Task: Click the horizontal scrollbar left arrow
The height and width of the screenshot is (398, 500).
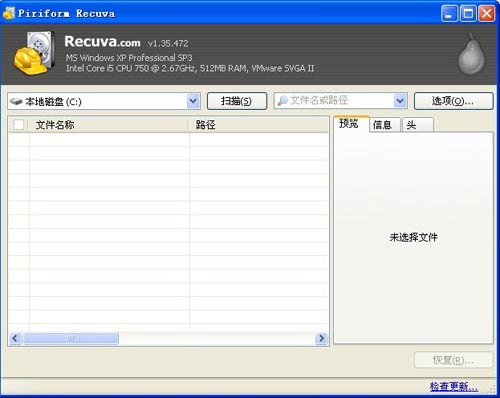Action: point(15,338)
